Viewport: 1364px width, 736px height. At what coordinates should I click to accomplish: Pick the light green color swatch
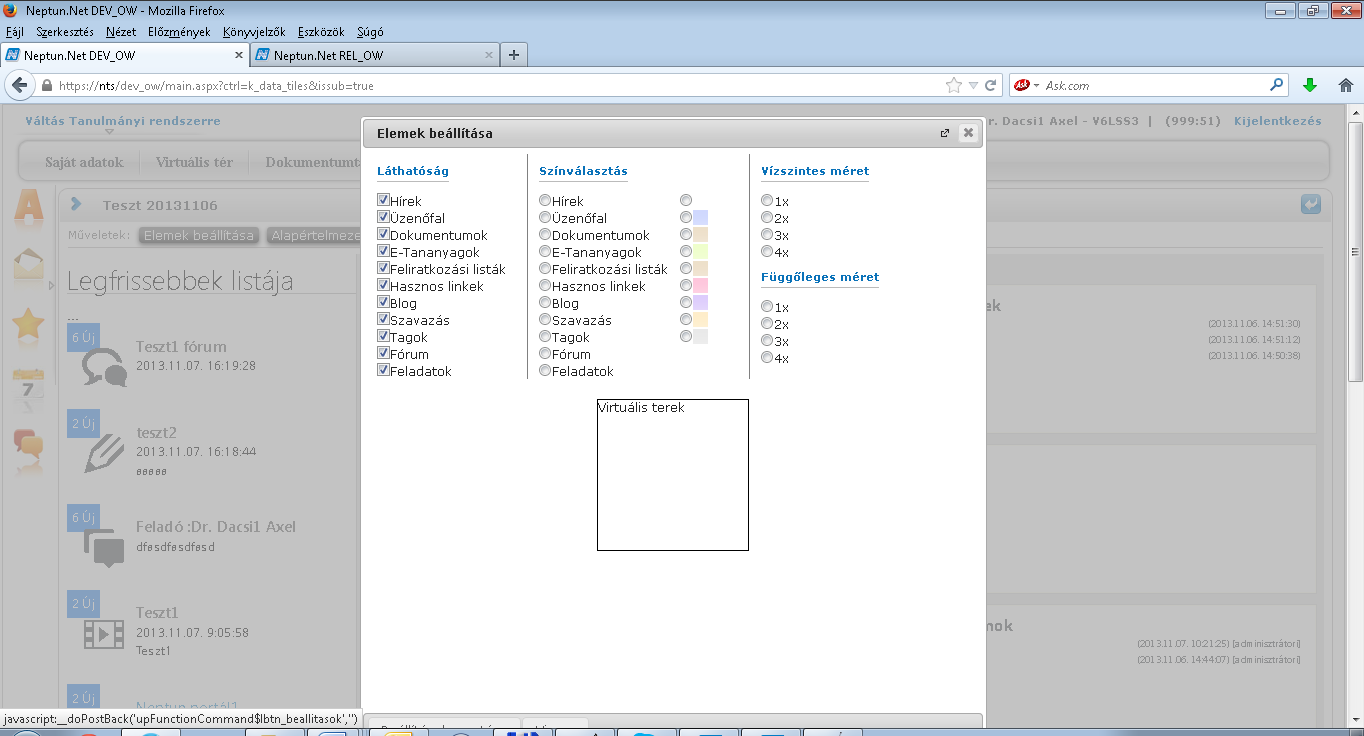(700, 252)
